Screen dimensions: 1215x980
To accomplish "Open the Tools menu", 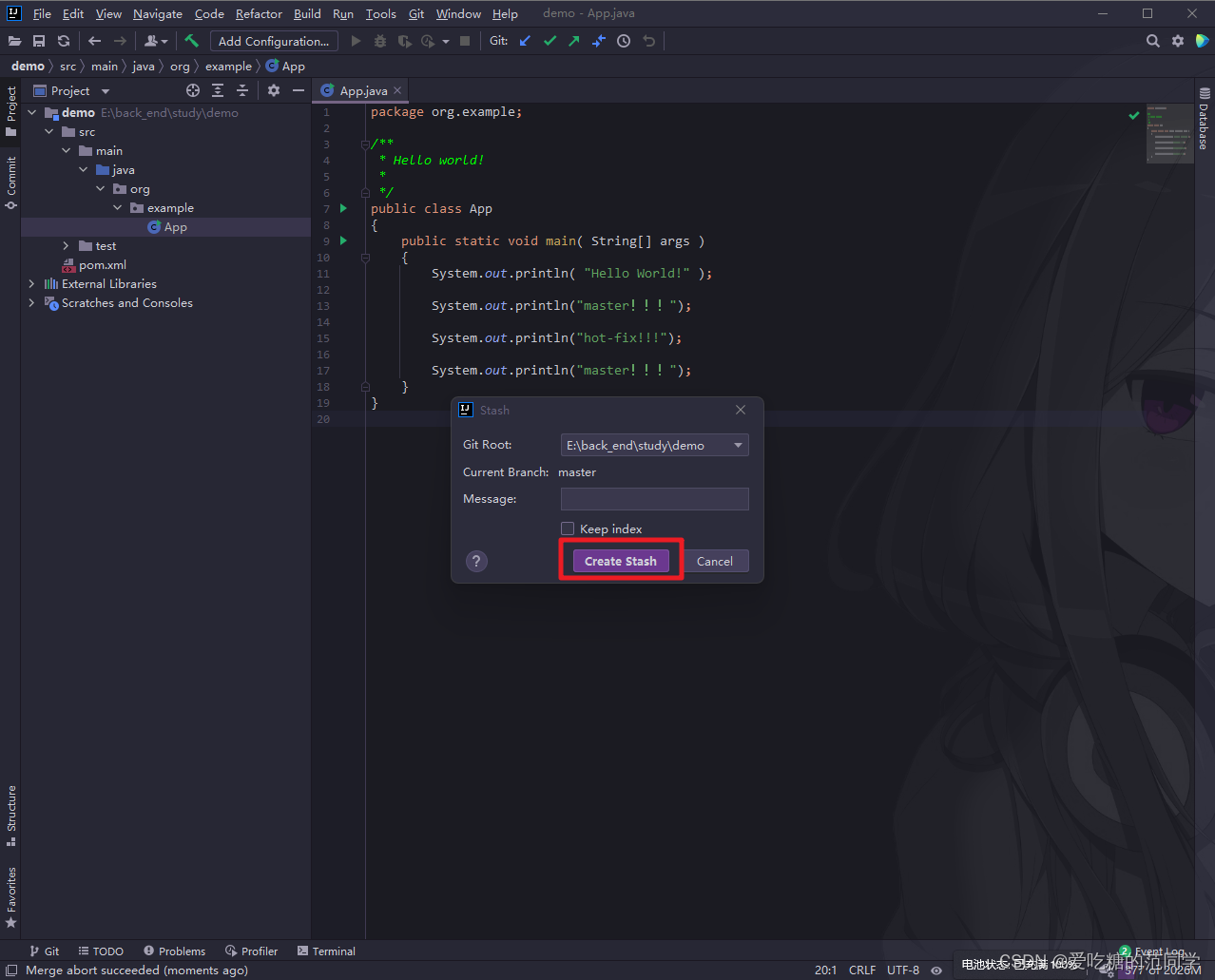I will pyautogui.click(x=381, y=13).
